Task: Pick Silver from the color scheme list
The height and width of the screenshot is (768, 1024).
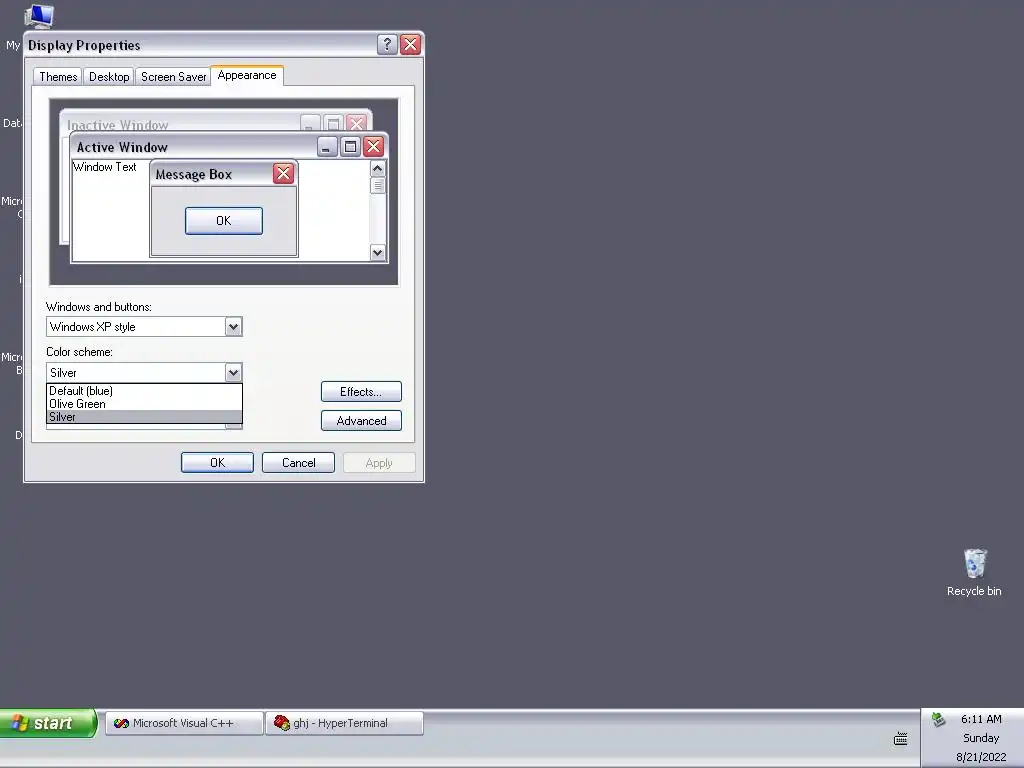Action: tap(144, 417)
